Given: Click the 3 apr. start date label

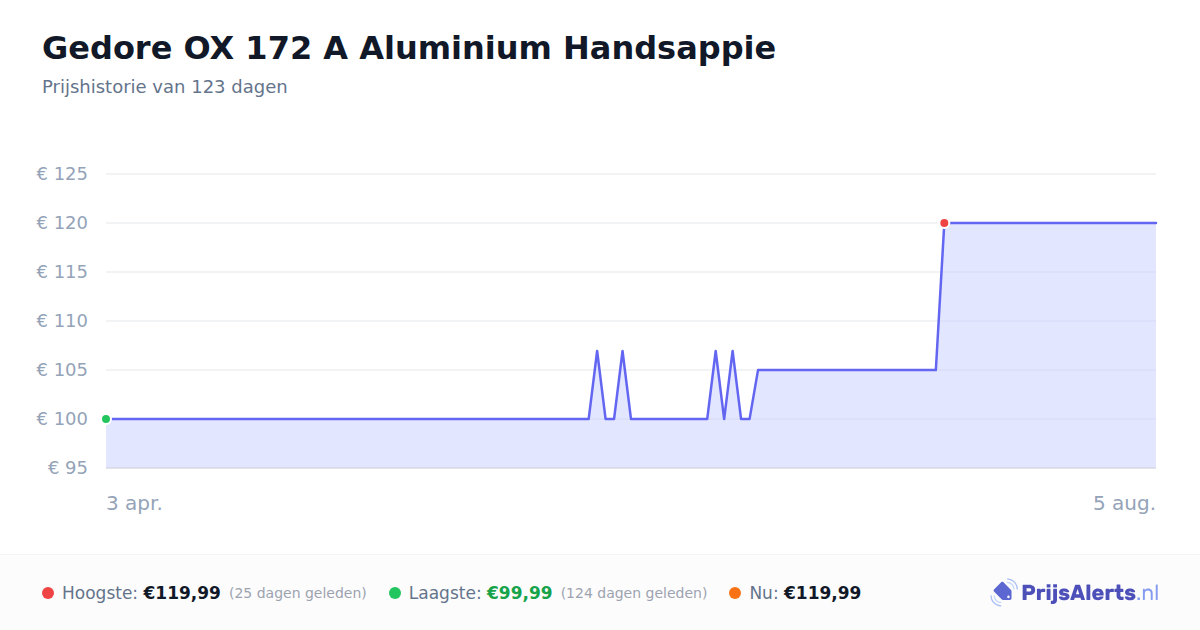Looking at the screenshot, I should [x=135, y=503].
